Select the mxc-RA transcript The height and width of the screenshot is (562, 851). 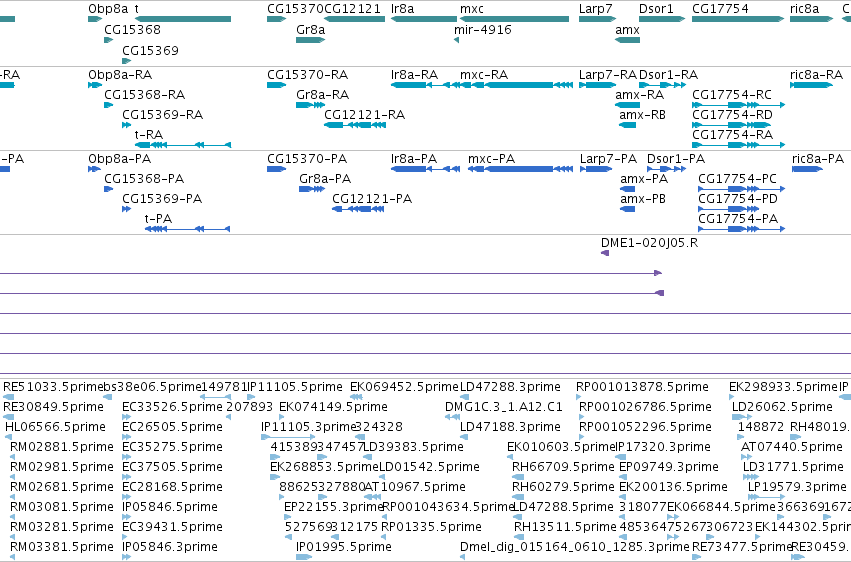[516, 85]
